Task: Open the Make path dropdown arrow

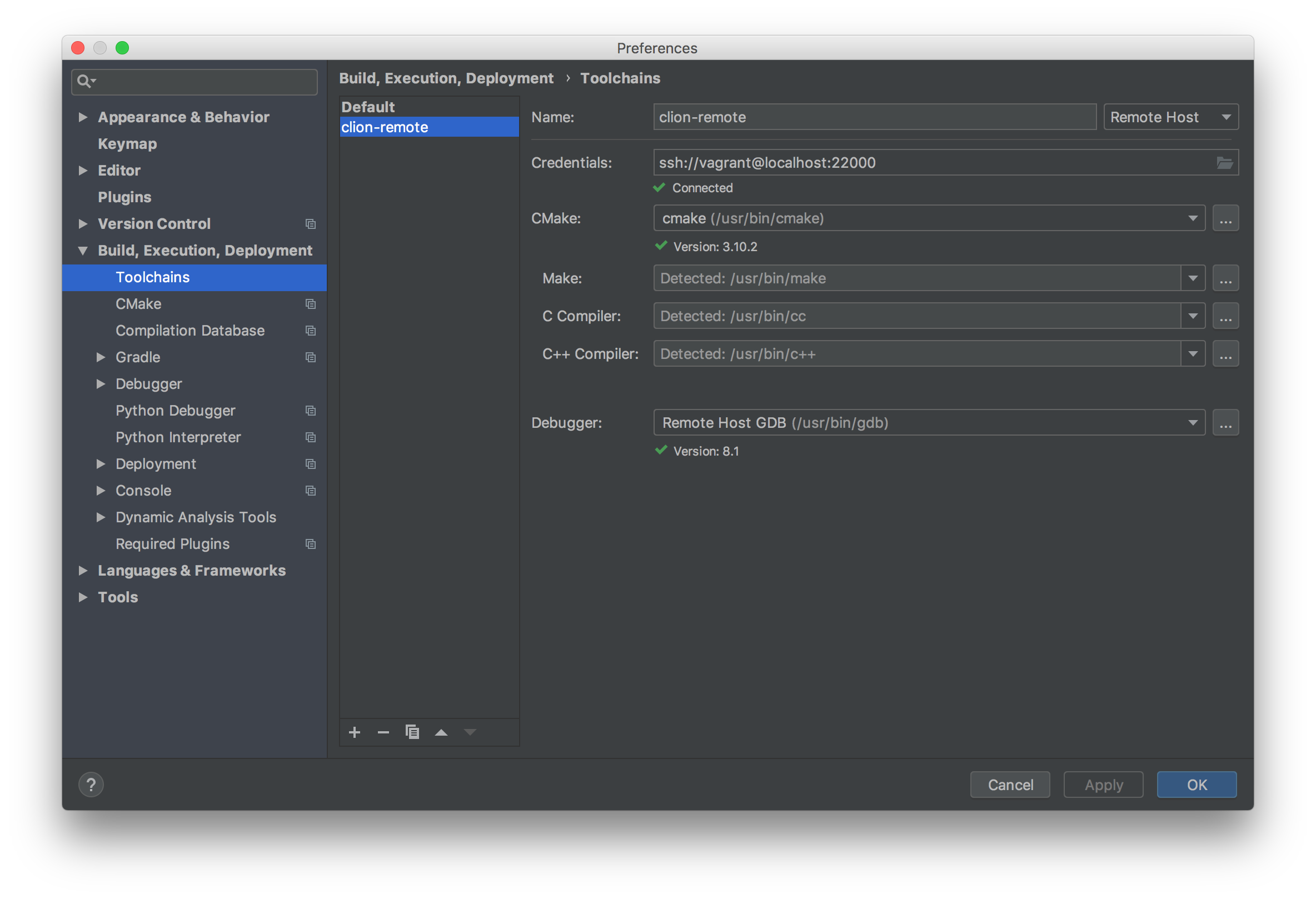Action: click(1193, 278)
